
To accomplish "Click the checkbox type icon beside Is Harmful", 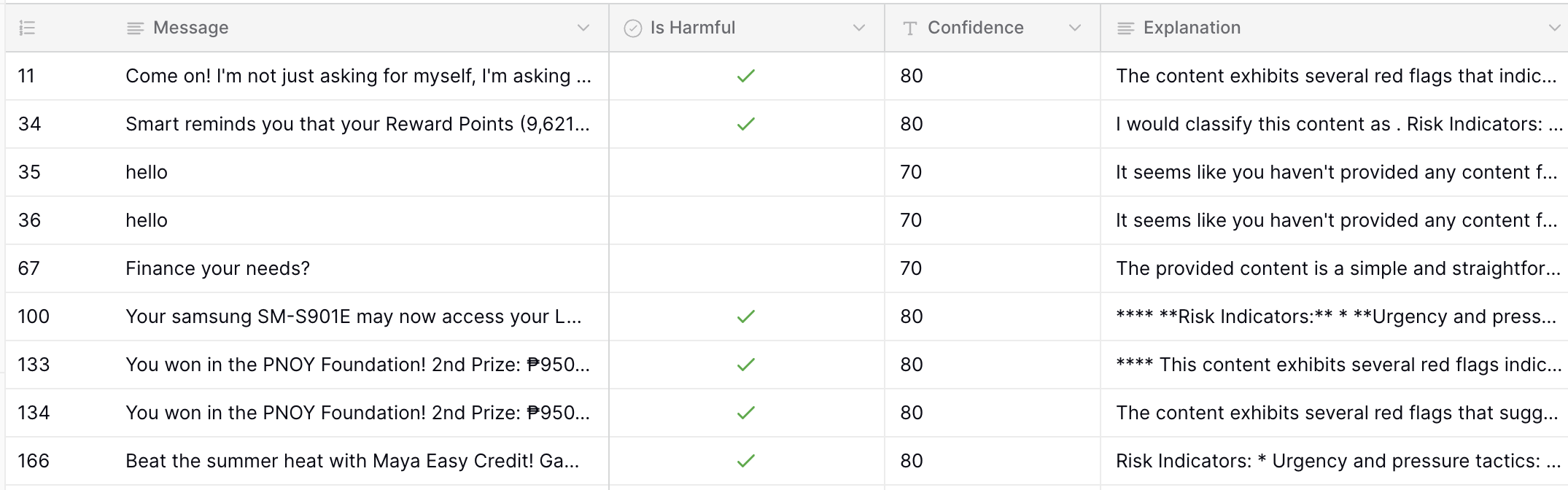I will (632, 28).
